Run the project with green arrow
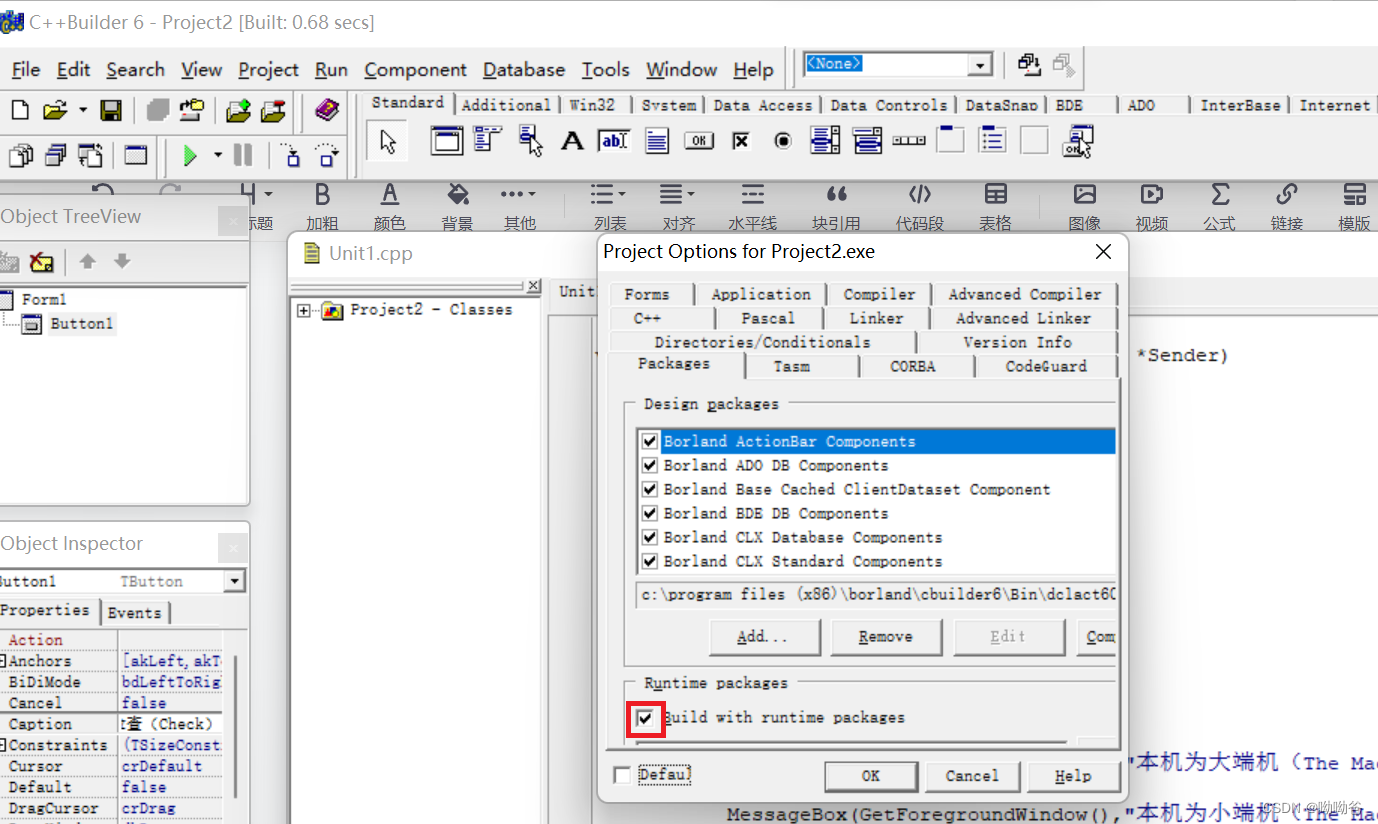 [x=190, y=155]
